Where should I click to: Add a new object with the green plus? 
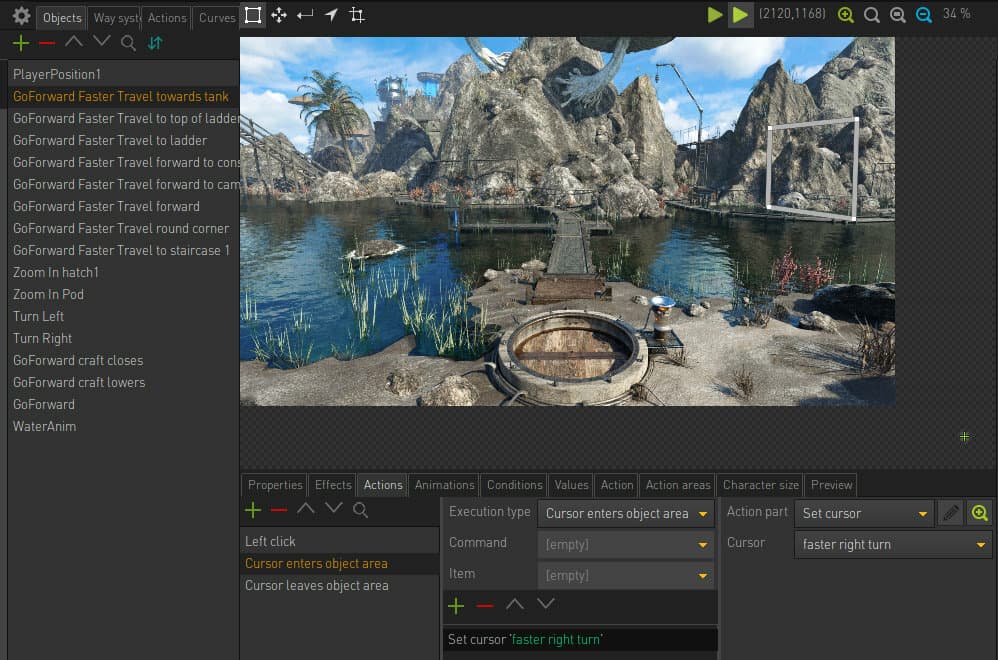tap(21, 43)
